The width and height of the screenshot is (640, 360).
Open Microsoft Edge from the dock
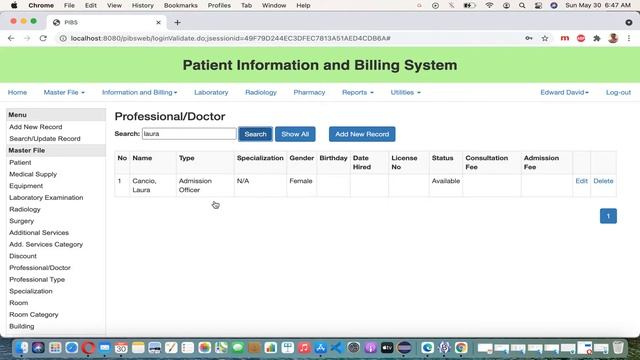pyautogui.click(x=427, y=348)
